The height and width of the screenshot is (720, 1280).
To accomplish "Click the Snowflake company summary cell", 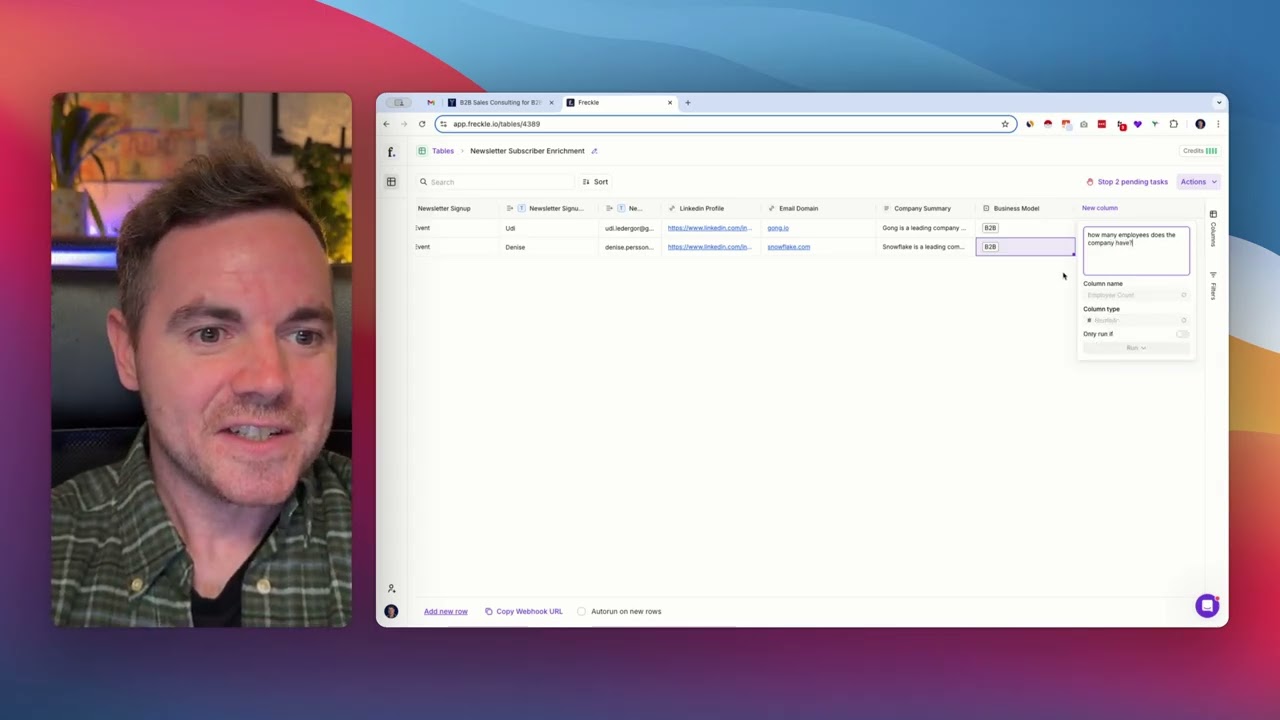I will (x=925, y=247).
